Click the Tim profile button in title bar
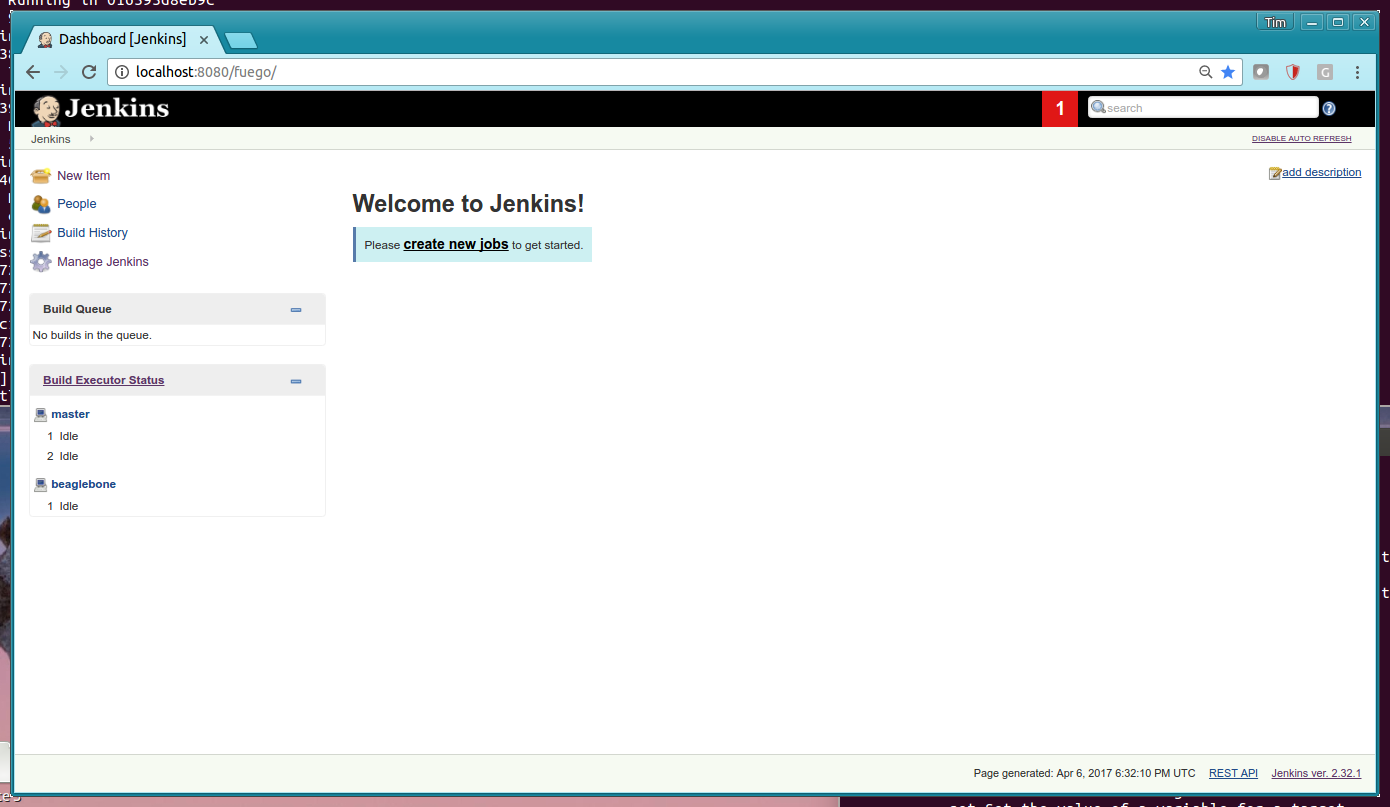The width and height of the screenshot is (1390, 807). click(1275, 22)
